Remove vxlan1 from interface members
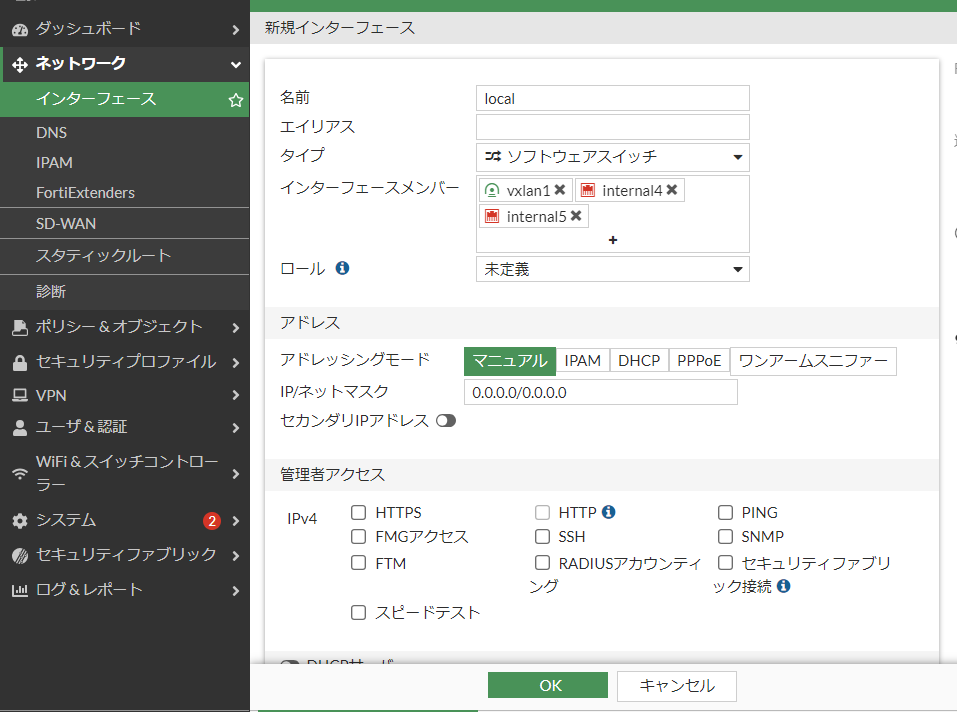Screen dimensions: 957x712 click(559, 189)
